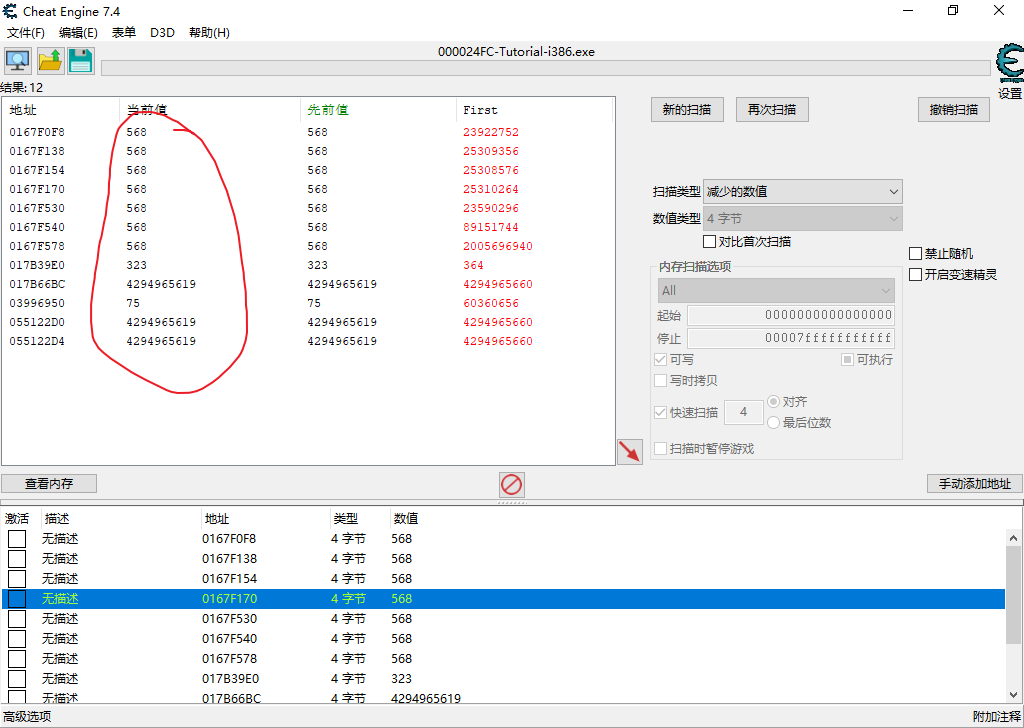Click the fast scan alignment value field
1024x728 pixels.
tap(743, 412)
